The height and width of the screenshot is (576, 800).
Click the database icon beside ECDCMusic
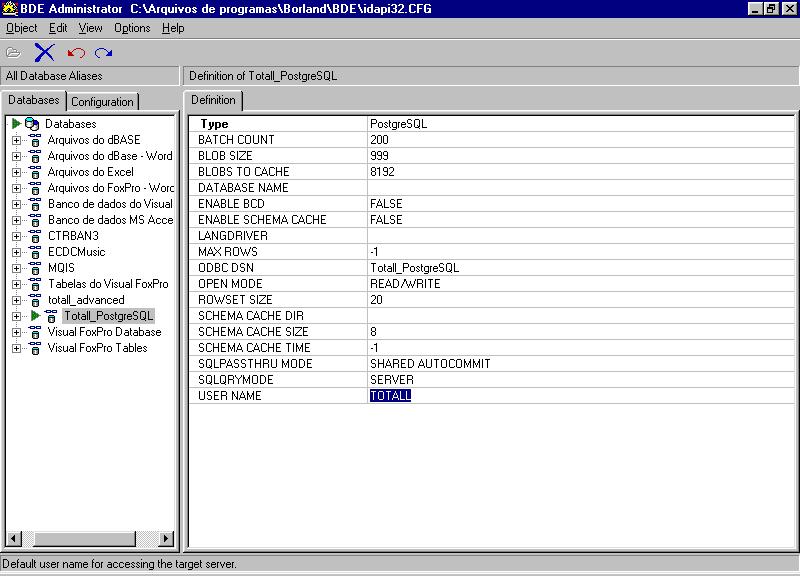tap(35, 252)
